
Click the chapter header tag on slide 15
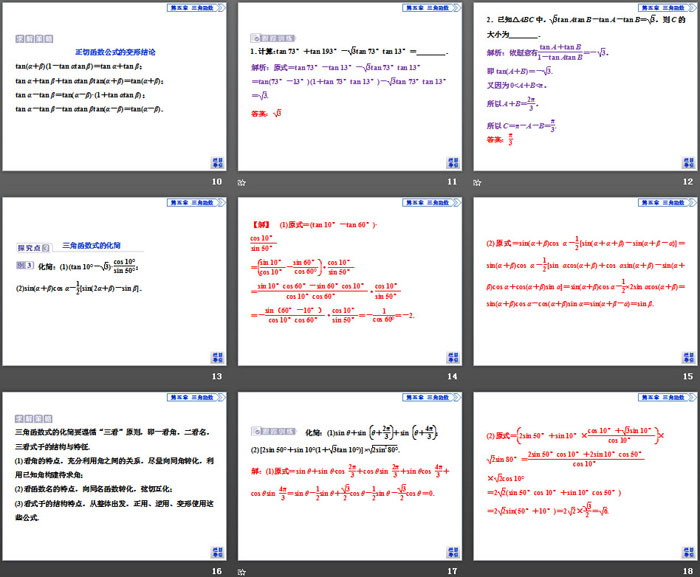(x=667, y=202)
